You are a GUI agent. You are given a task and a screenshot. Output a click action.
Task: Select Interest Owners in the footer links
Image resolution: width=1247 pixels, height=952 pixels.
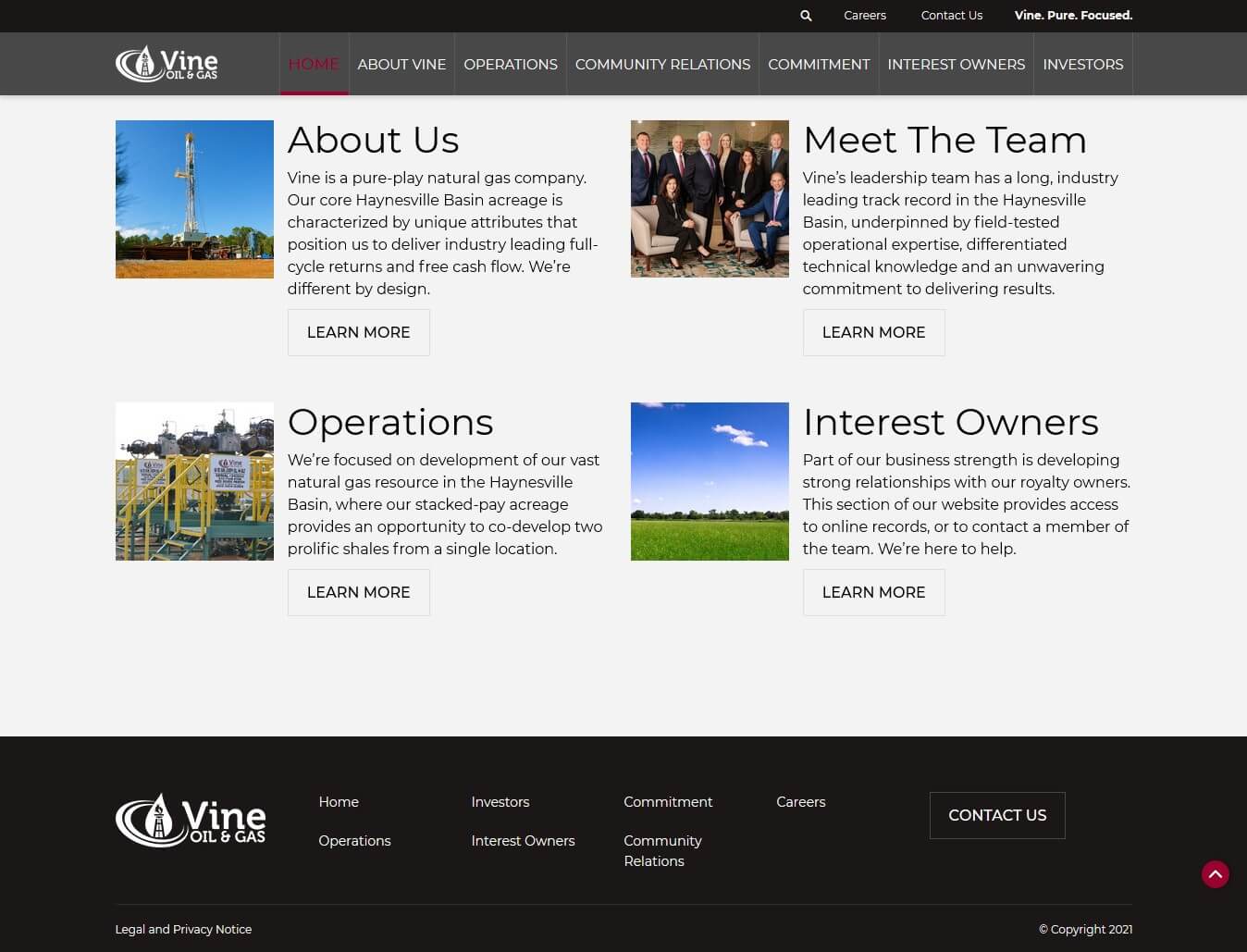[x=523, y=840]
